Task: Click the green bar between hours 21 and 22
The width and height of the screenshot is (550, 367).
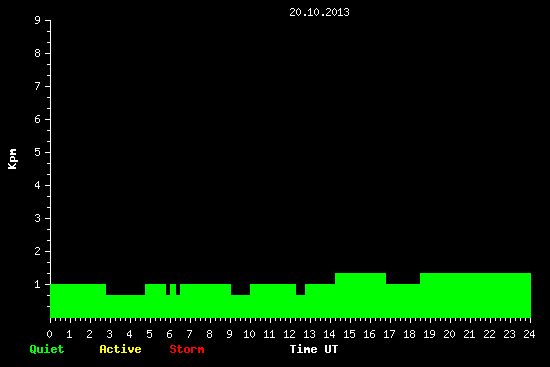Action: (480, 295)
